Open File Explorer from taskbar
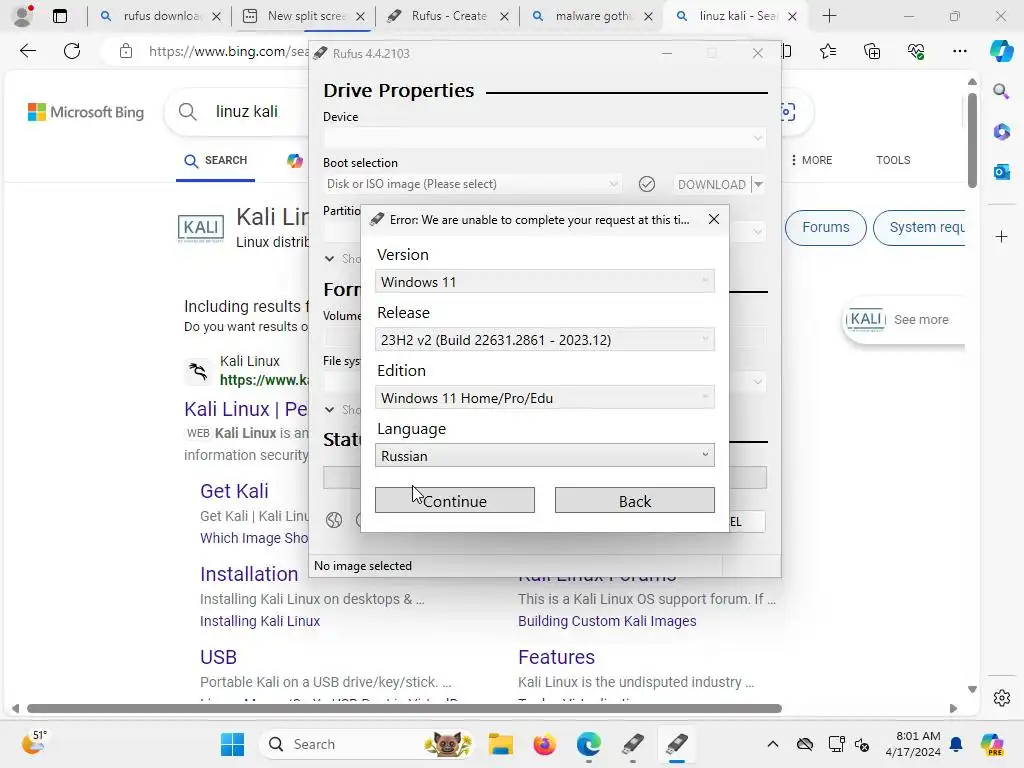 point(500,744)
